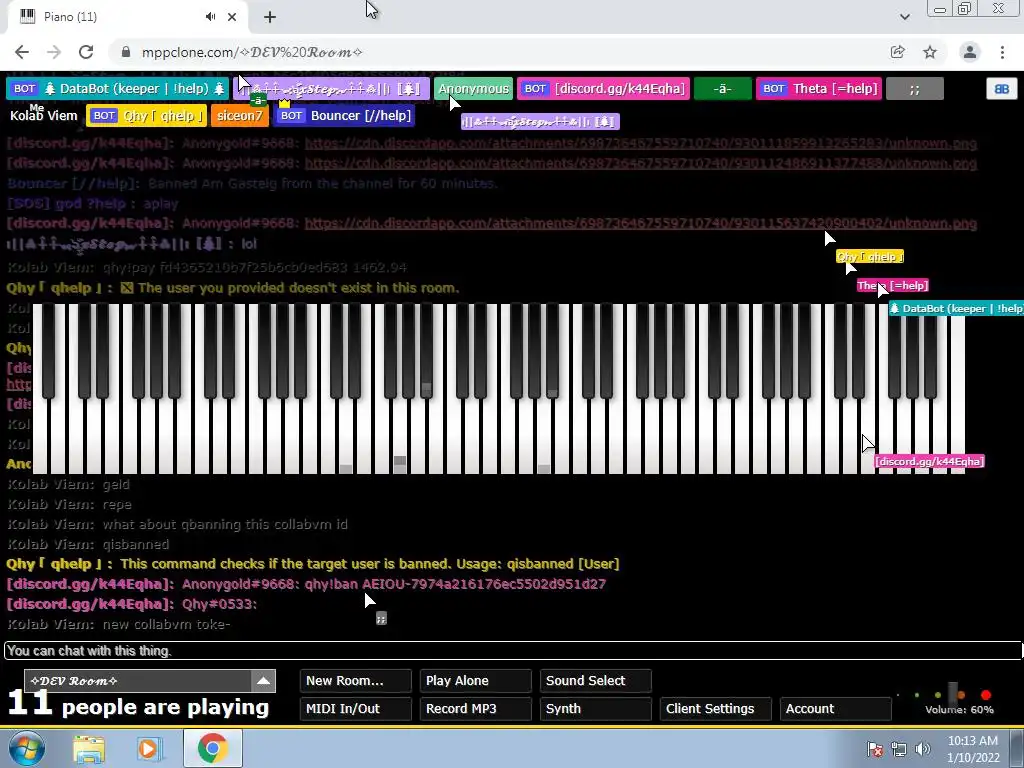
Task: Click the Kolab Viem user tag
Action: (x=44, y=116)
